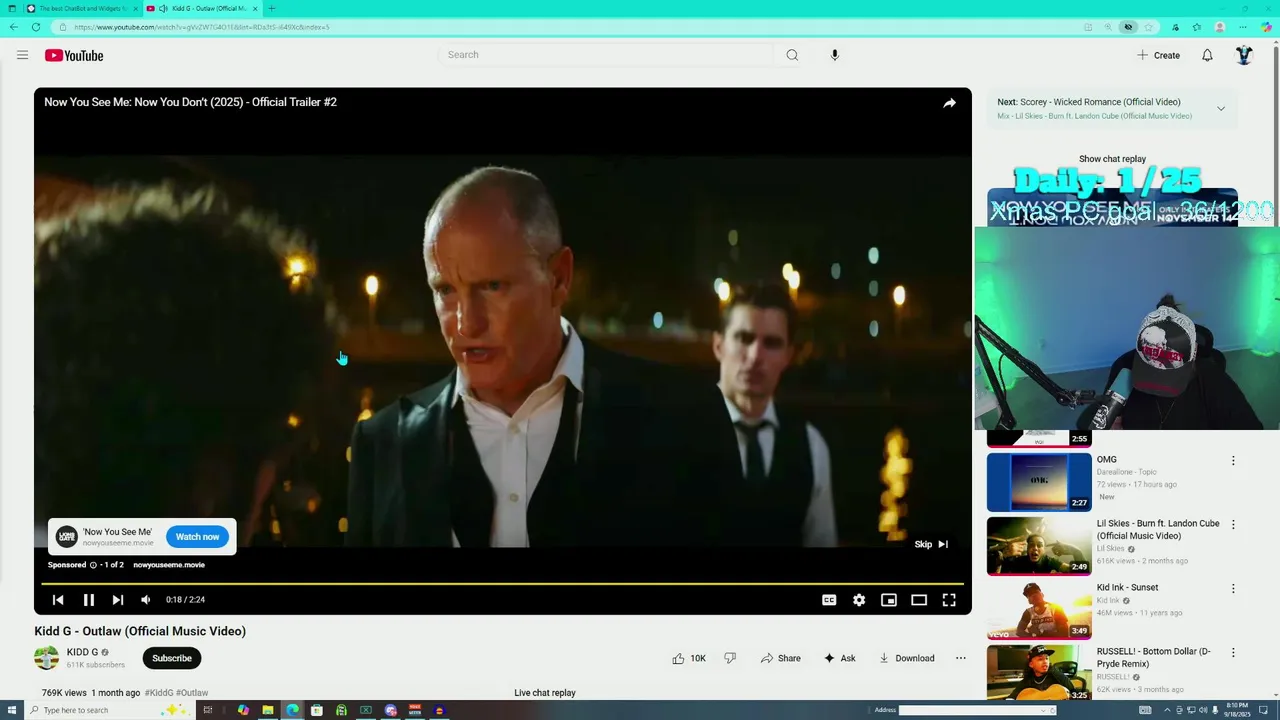Download the video
Image resolution: width=1280 pixels, height=720 pixels.
[906, 658]
